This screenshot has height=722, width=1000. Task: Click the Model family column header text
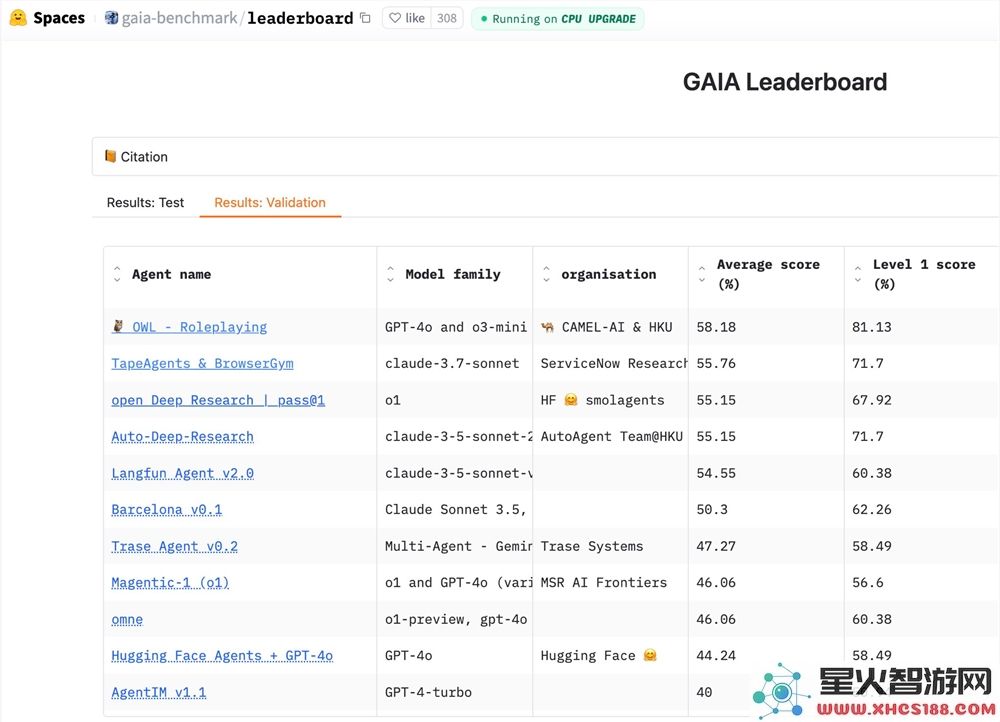tap(453, 274)
